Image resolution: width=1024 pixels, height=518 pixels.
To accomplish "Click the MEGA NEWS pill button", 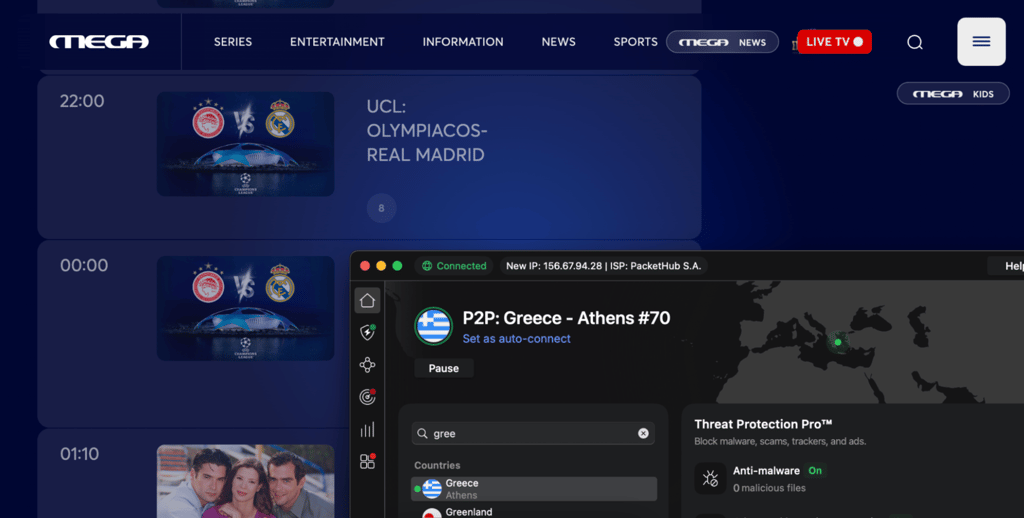I will 722,42.
